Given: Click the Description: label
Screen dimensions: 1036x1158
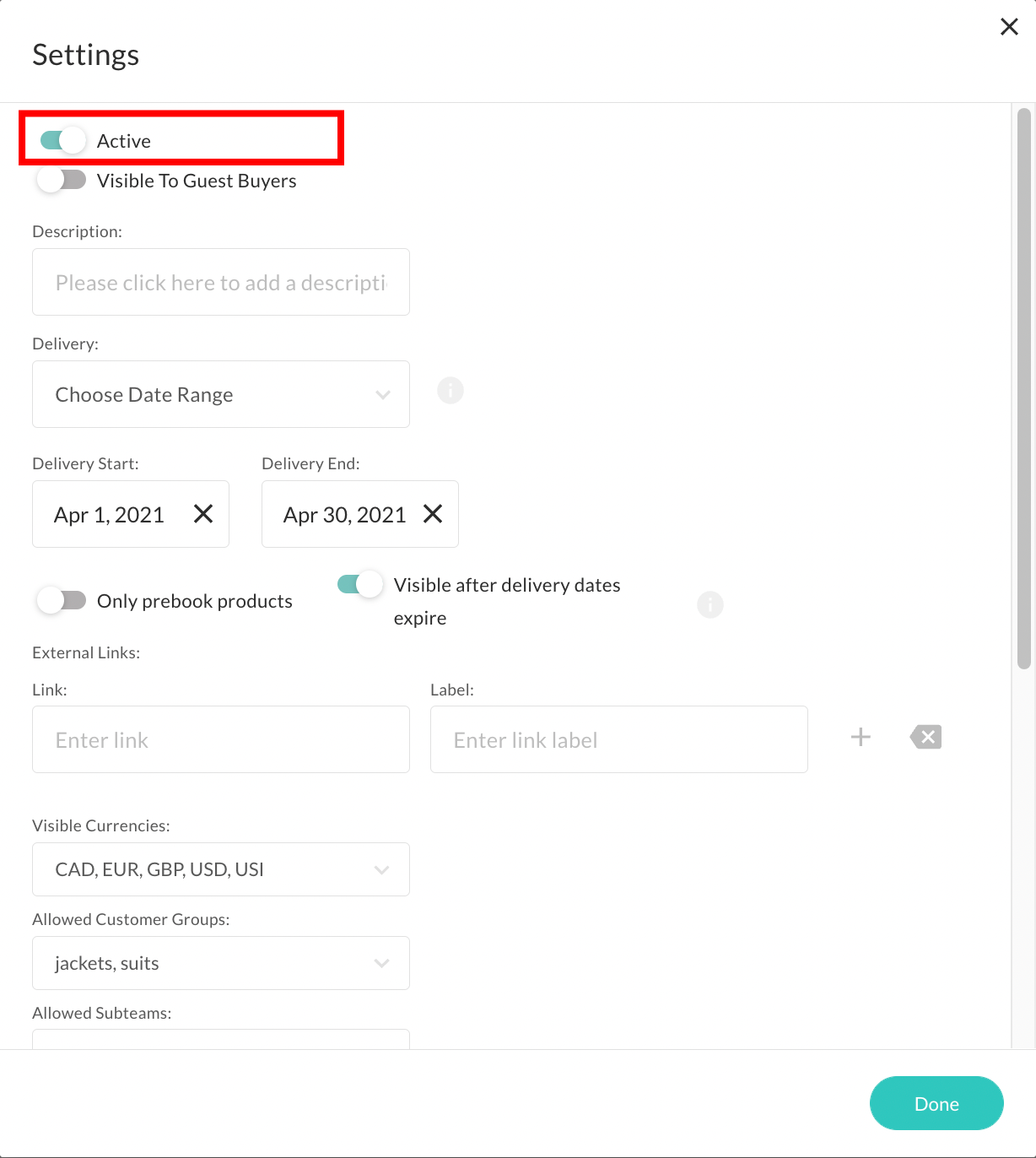Looking at the screenshot, I should [77, 231].
